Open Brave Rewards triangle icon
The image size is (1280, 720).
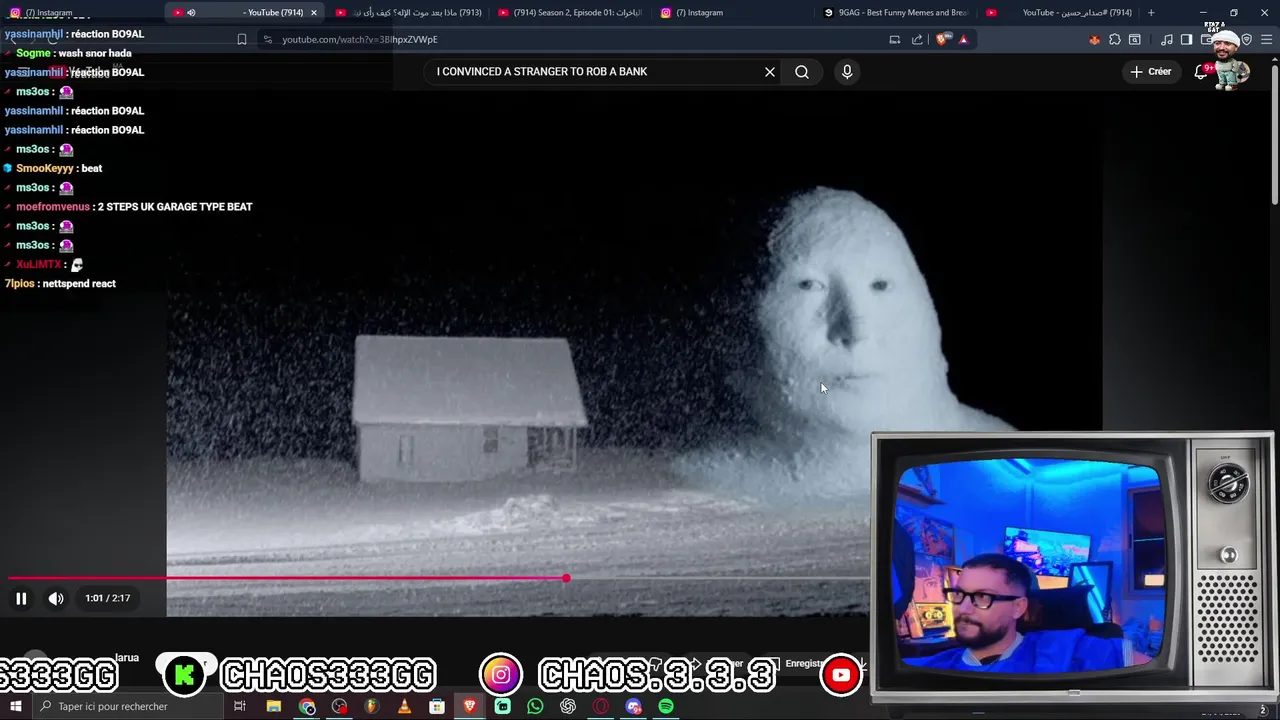tap(963, 39)
